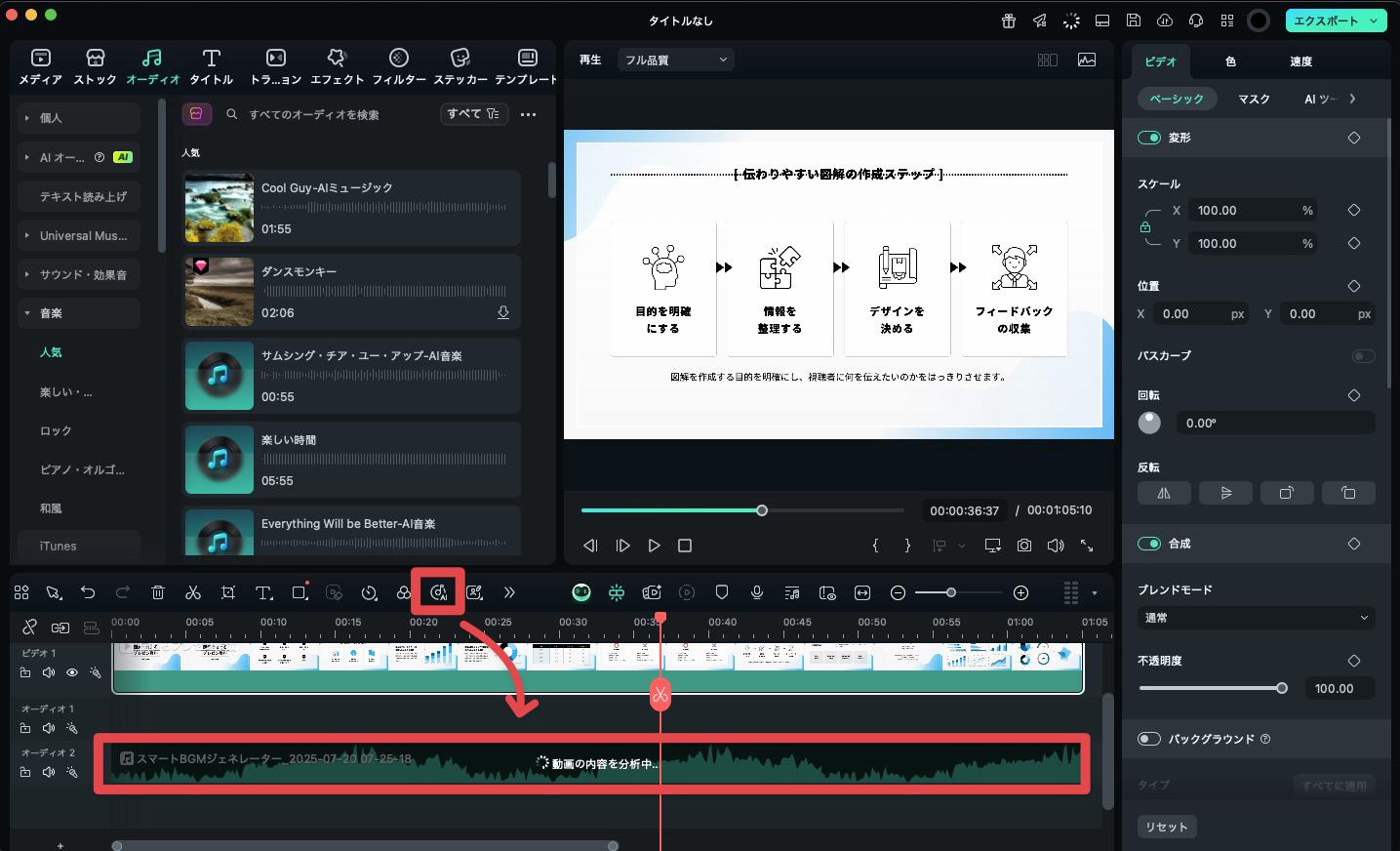Open the track height dropdown arrow
Image resolution: width=1400 pixels, height=851 pixels.
[1095, 592]
